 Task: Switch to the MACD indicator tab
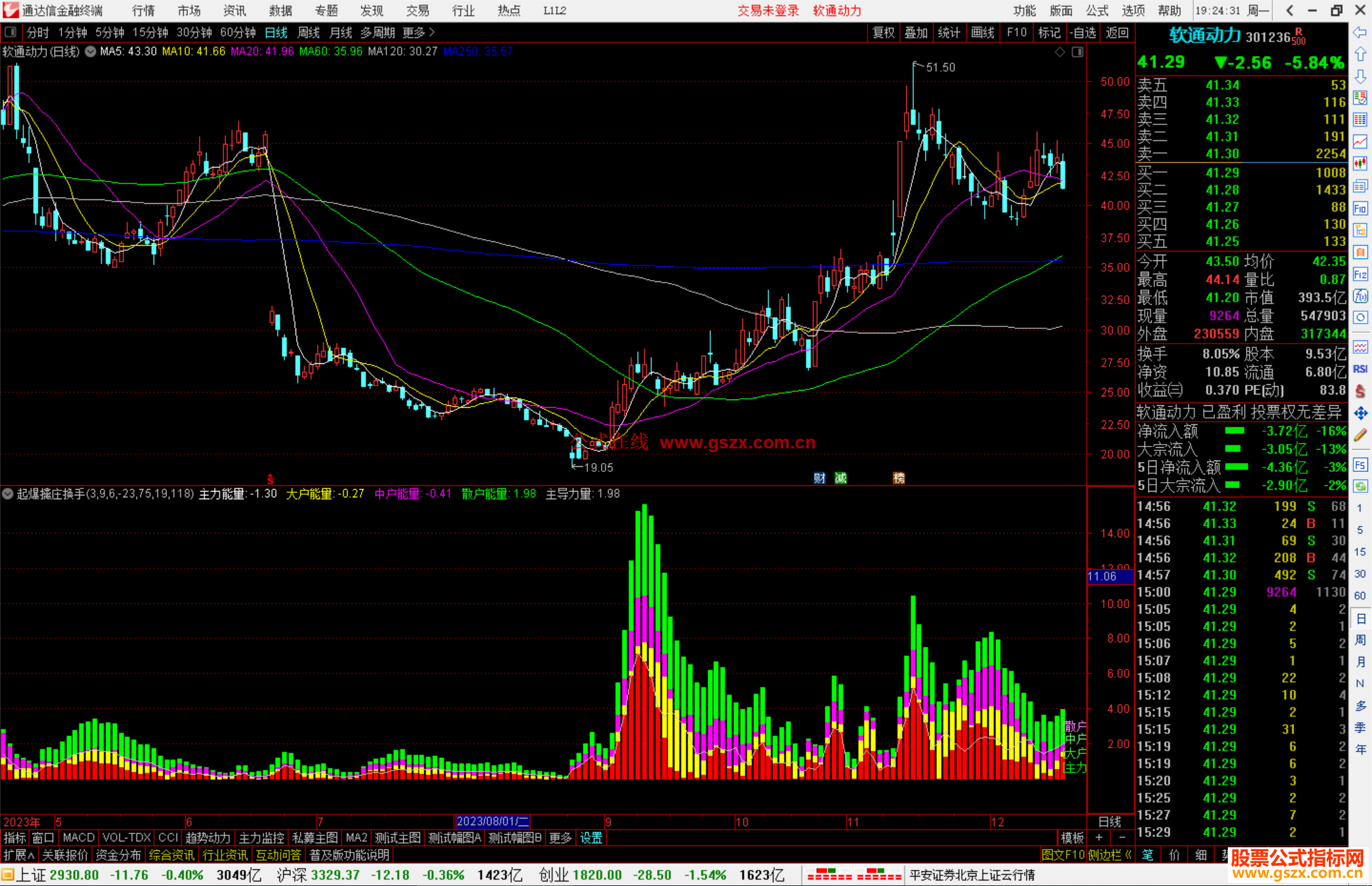point(79,838)
